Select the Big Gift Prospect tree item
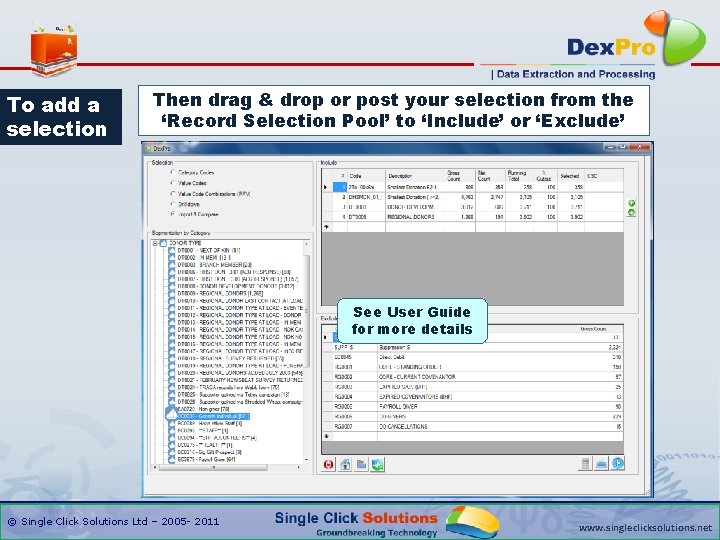Screen dimensions: 720x540 (209, 452)
